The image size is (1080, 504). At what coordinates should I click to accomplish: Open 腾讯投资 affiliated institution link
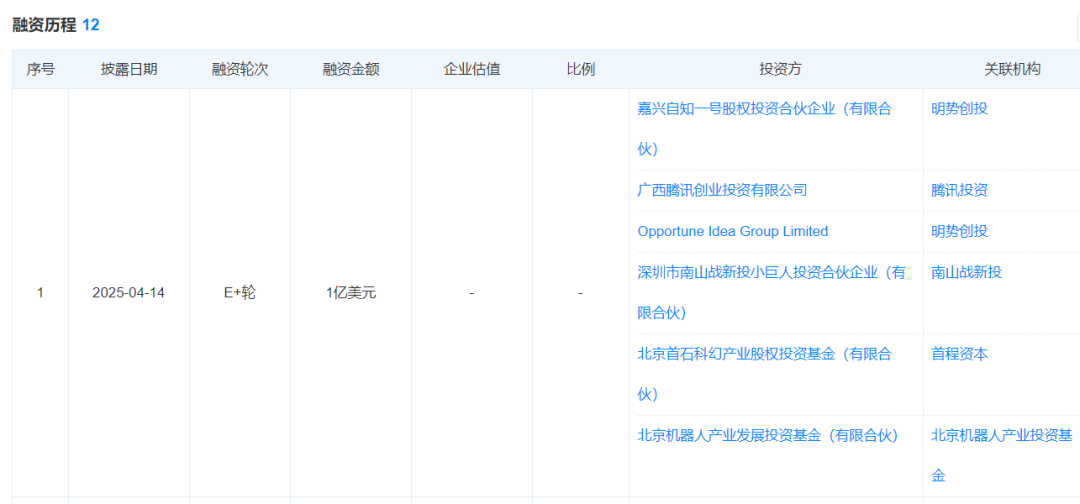coord(959,191)
